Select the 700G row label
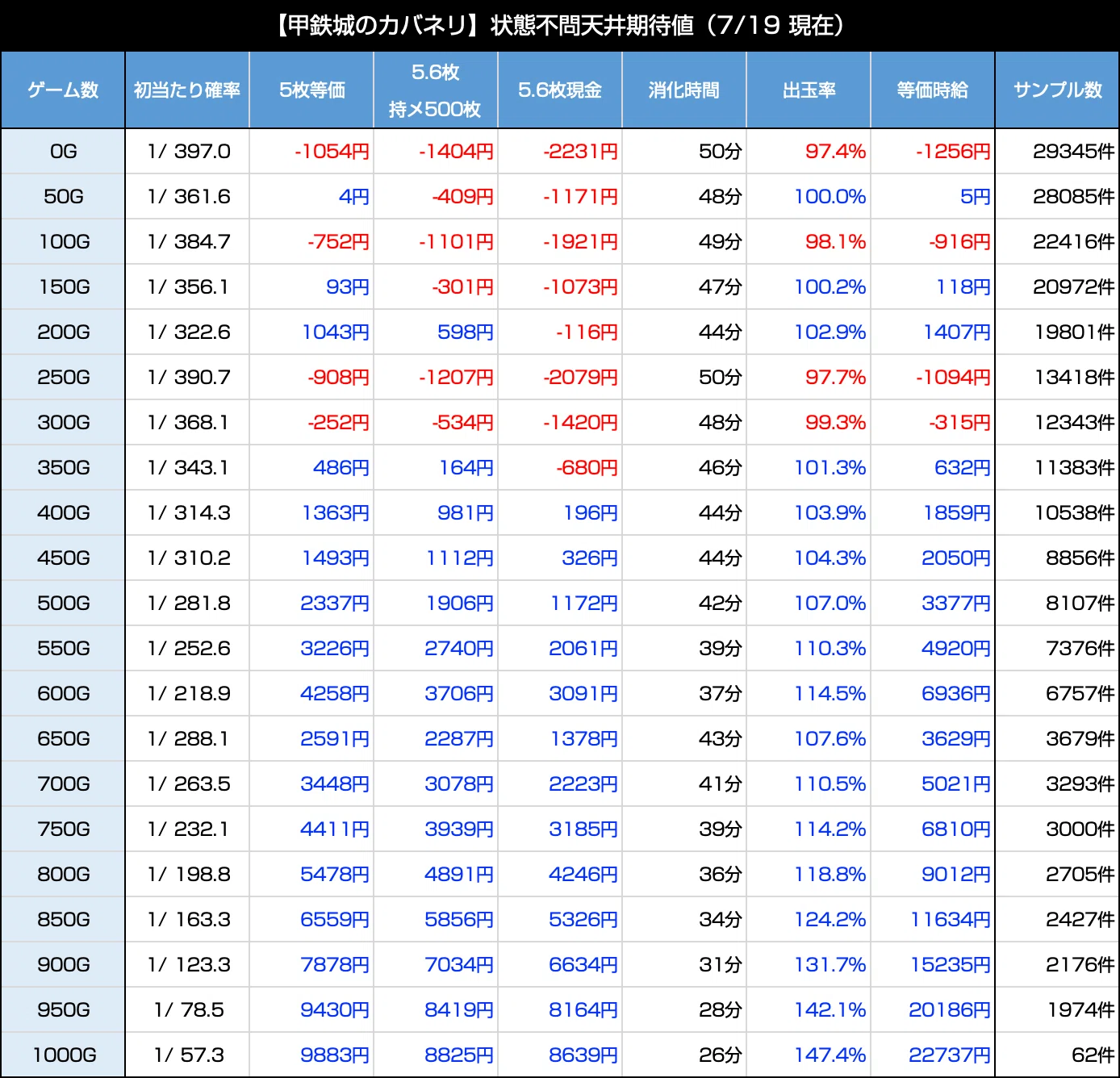This screenshot has height=1078, width=1120. point(63,783)
